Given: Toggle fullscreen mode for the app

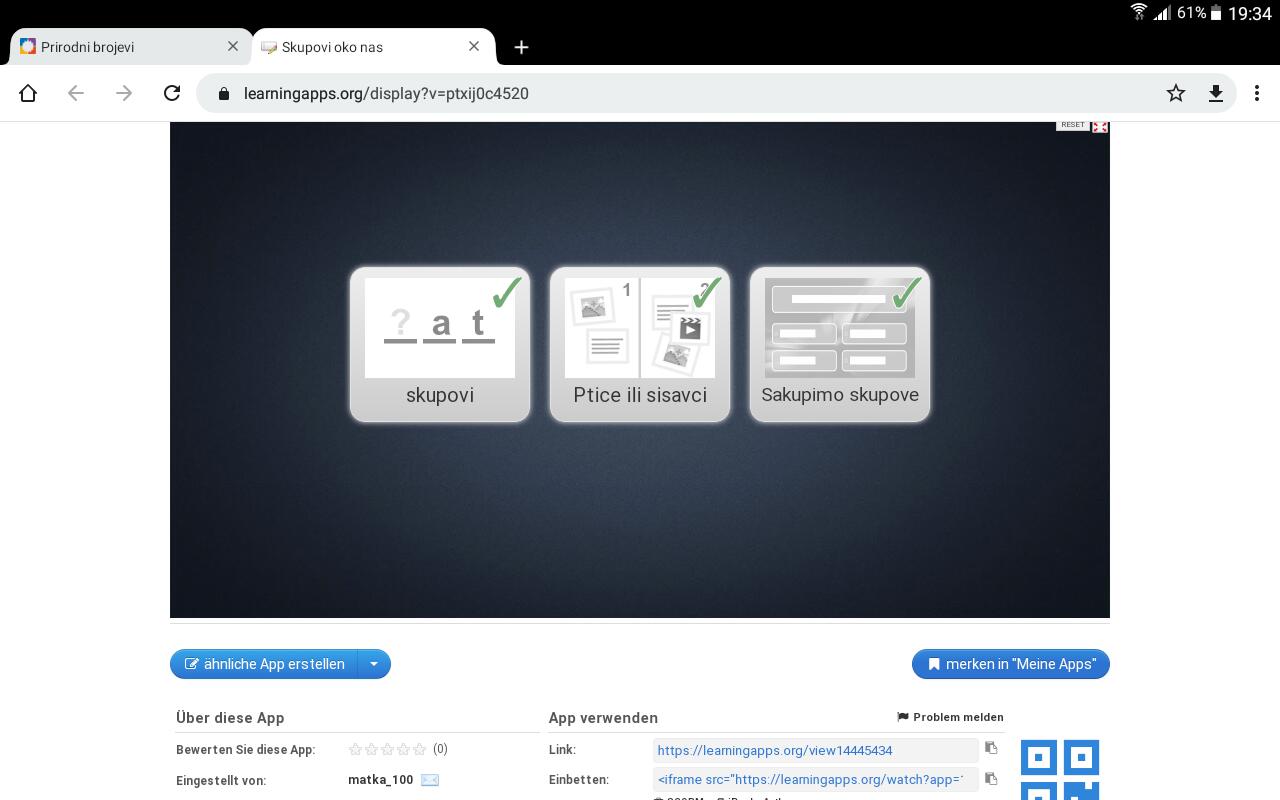Looking at the screenshot, I should (x=1100, y=126).
